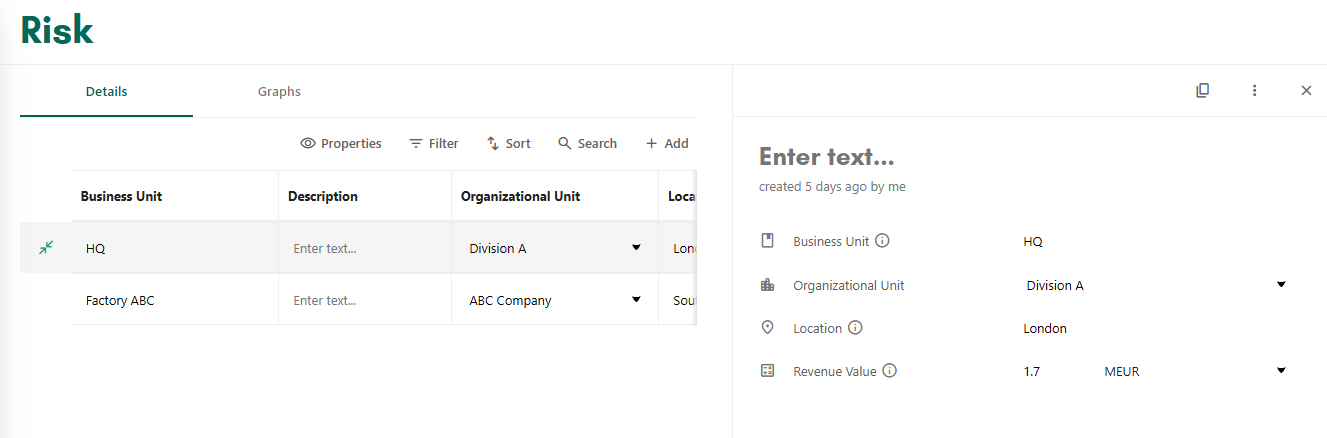Switch to the Graphs tab

pyautogui.click(x=279, y=91)
